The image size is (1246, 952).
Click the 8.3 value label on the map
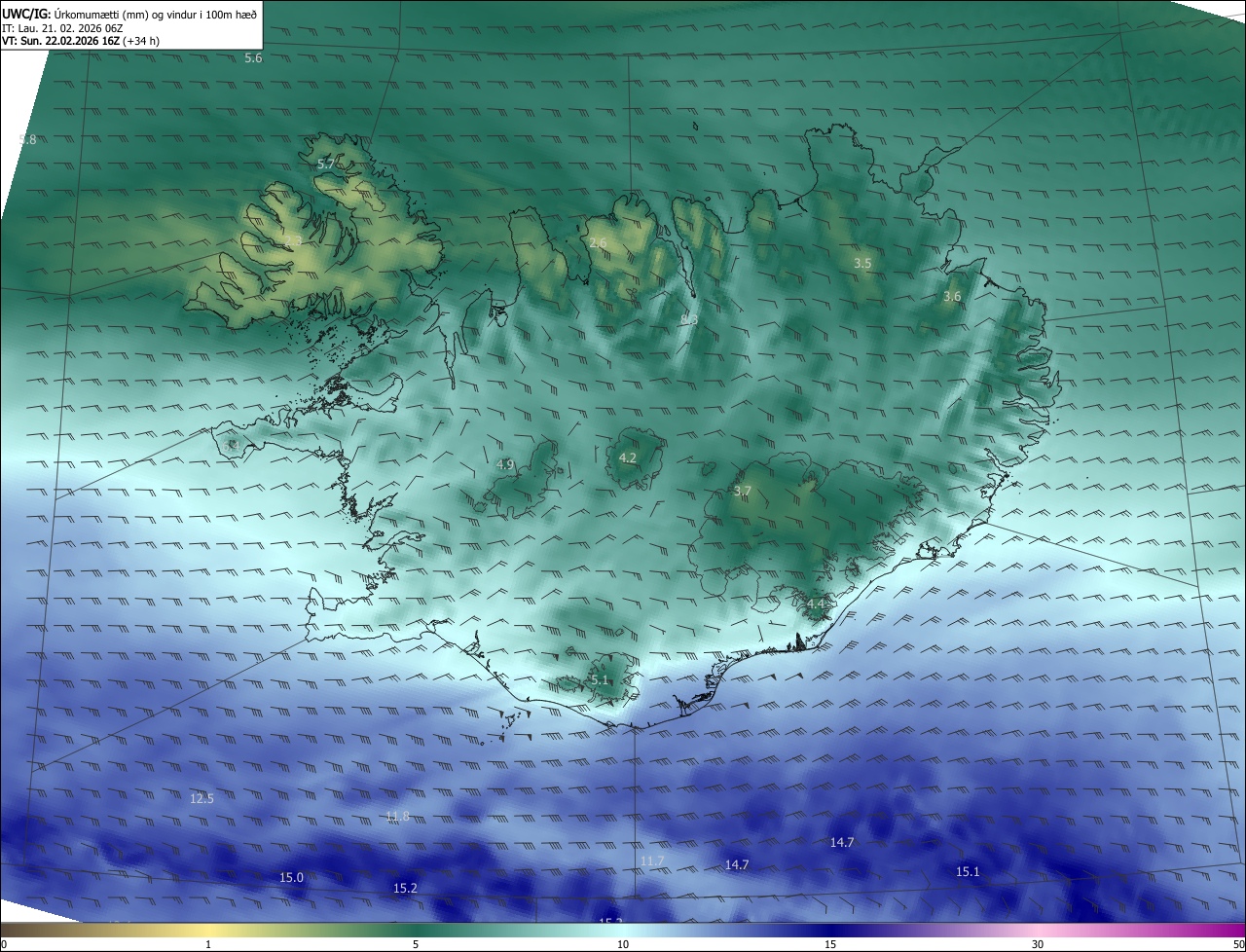point(689,319)
